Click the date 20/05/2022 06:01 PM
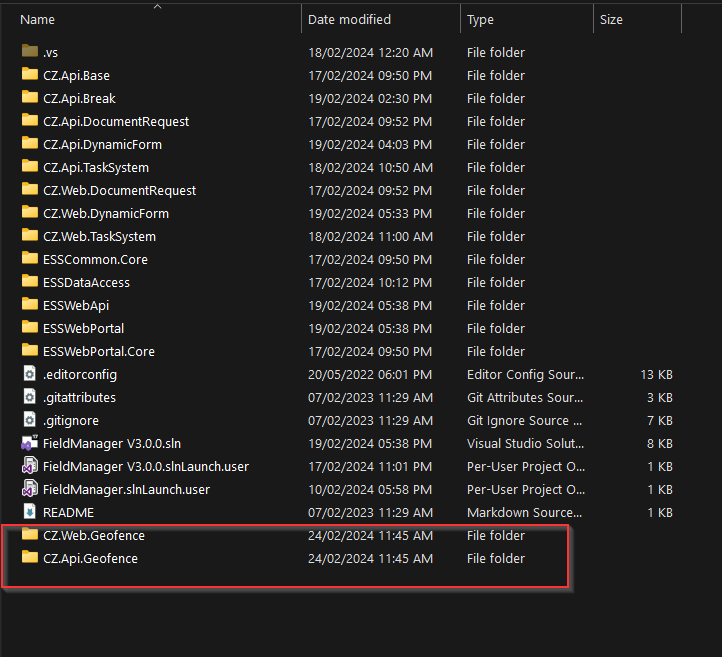The height and width of the screenshot is (657, 722). [370, 375]
